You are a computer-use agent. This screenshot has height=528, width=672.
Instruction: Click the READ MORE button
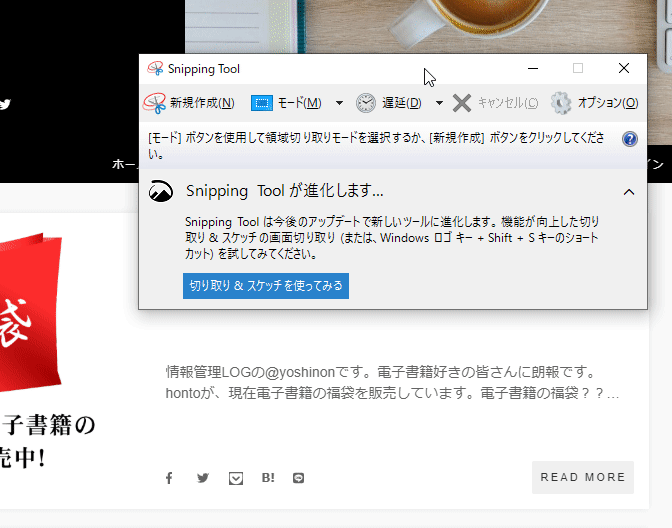[x=583, y=477]
